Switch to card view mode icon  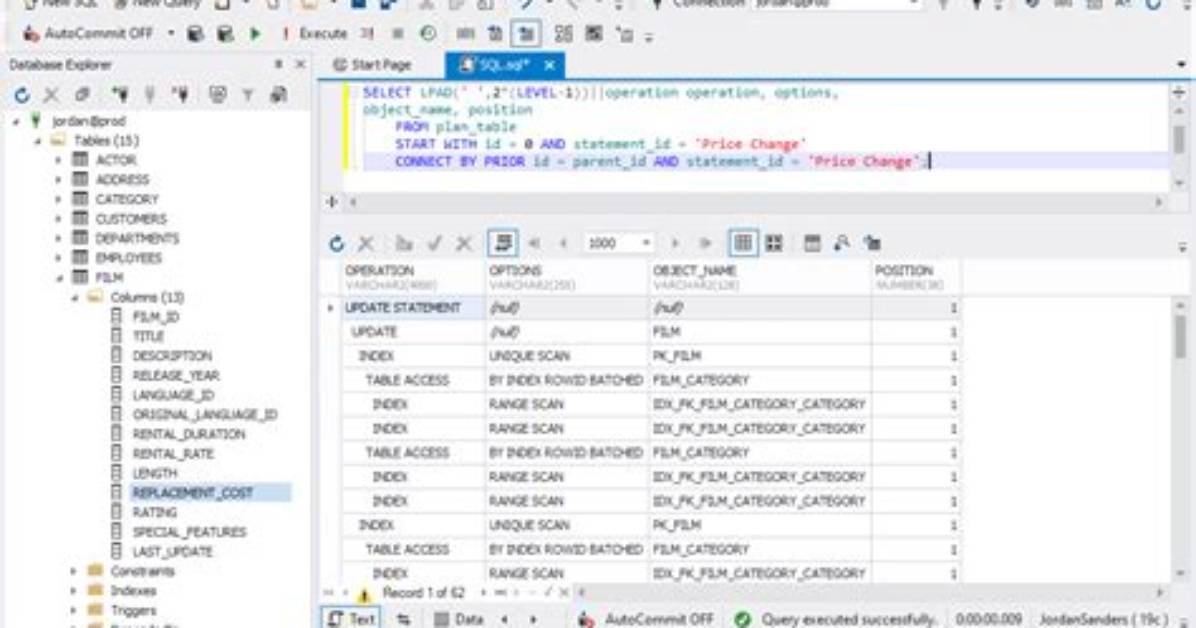[x=774, y=243]
